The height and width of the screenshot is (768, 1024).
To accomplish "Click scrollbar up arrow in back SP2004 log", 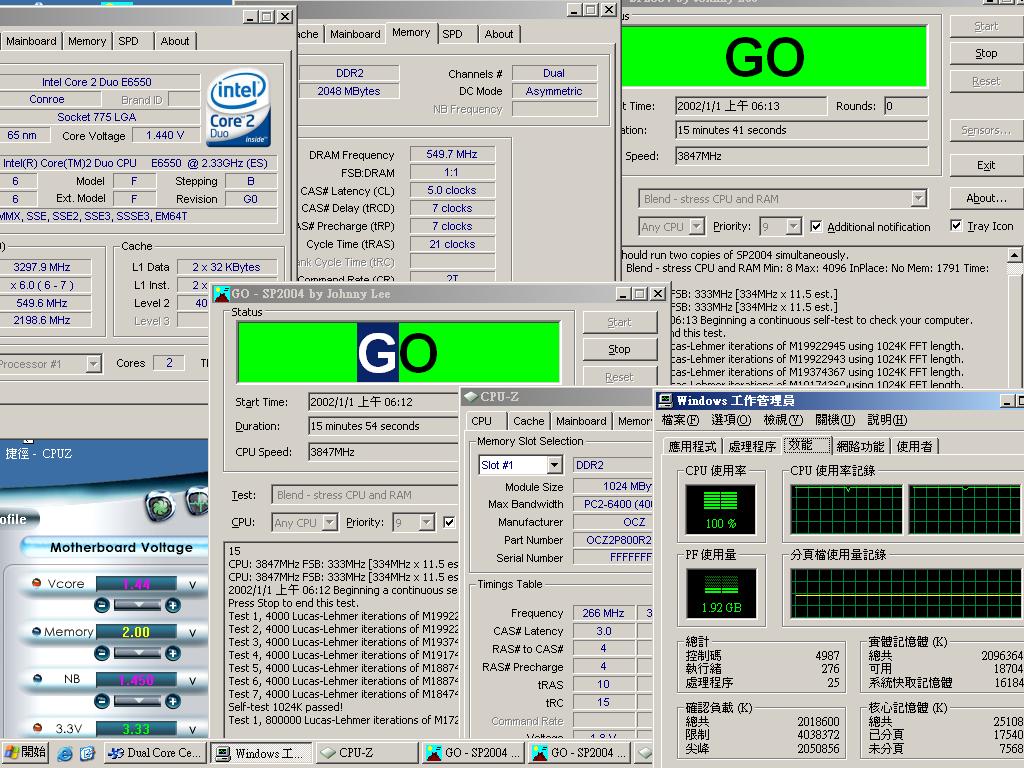I will click(x=1015, y=255).
